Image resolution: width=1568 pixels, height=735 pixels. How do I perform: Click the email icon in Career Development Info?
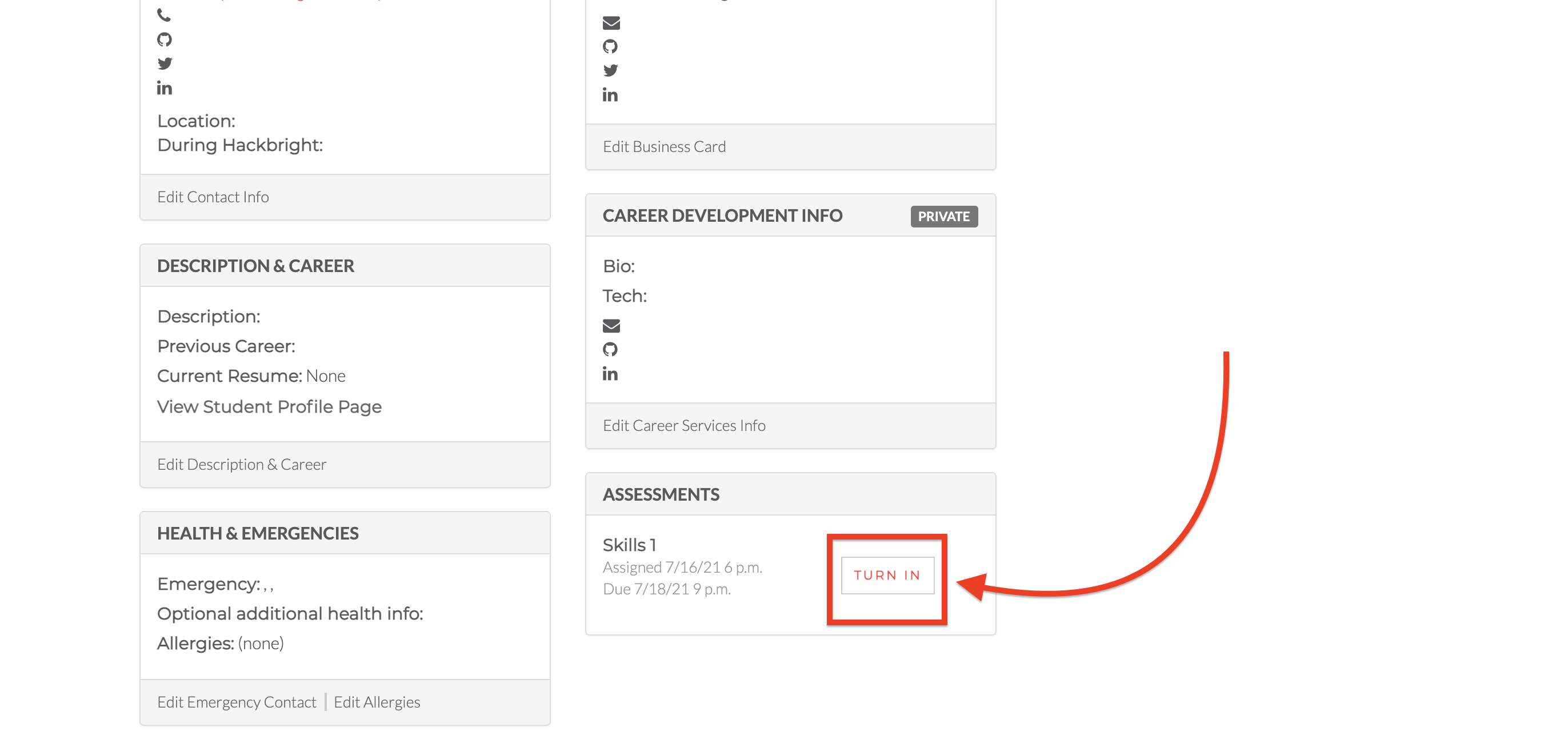pyautogui.click(x=610, y=325)
